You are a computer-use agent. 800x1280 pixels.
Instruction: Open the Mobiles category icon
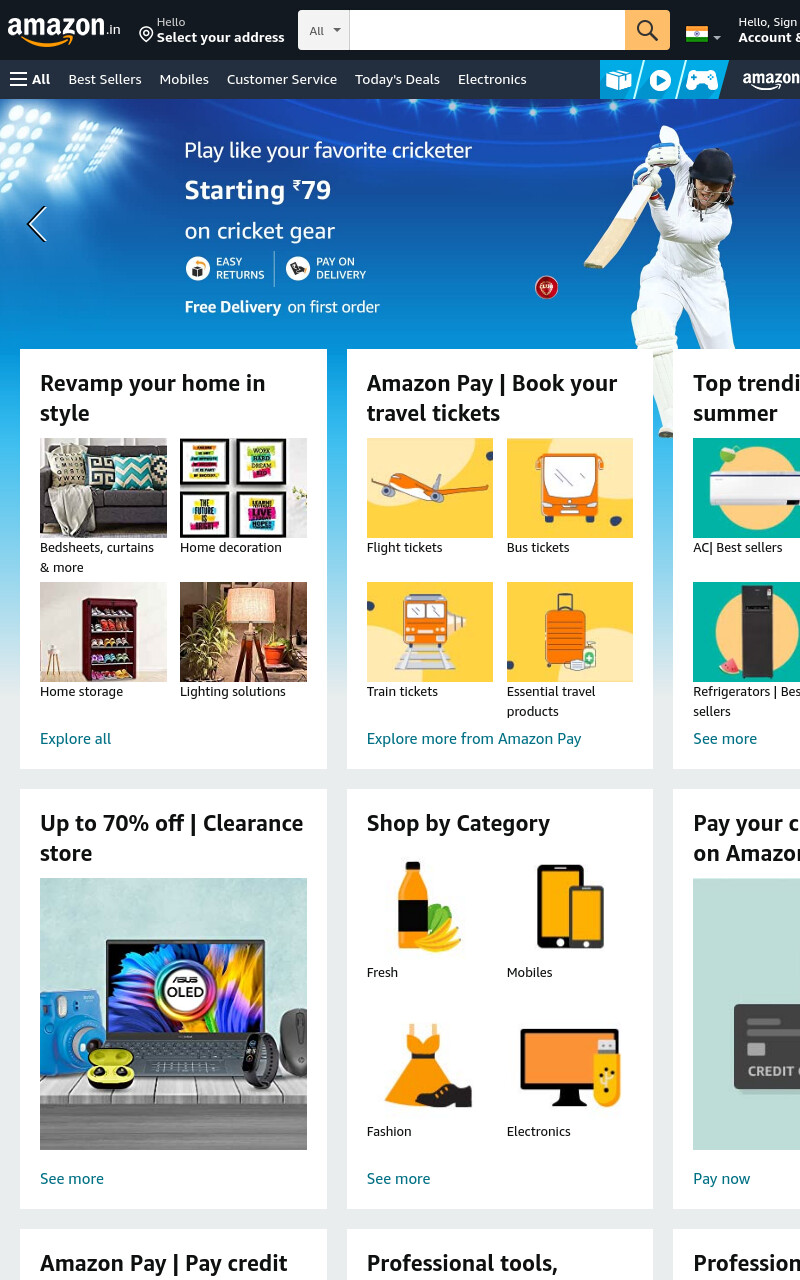[570, 906]
